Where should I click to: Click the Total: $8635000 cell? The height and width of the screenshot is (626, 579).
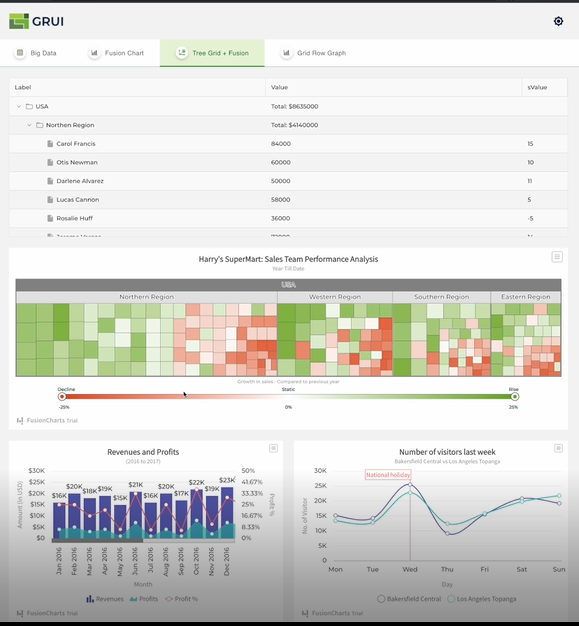pos(294,106)
